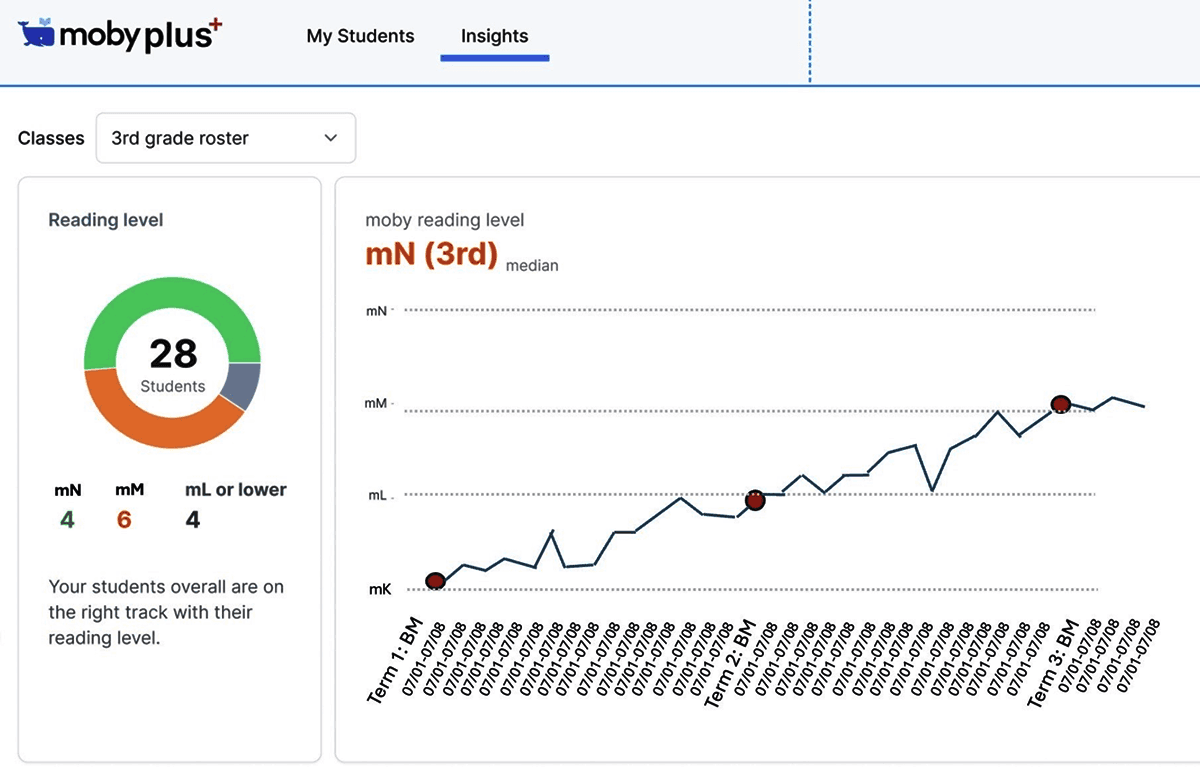Click the 28 Students donut center
Image resolution: width=1200 pixels, height=768 pixels.
[x=173, y=363]
